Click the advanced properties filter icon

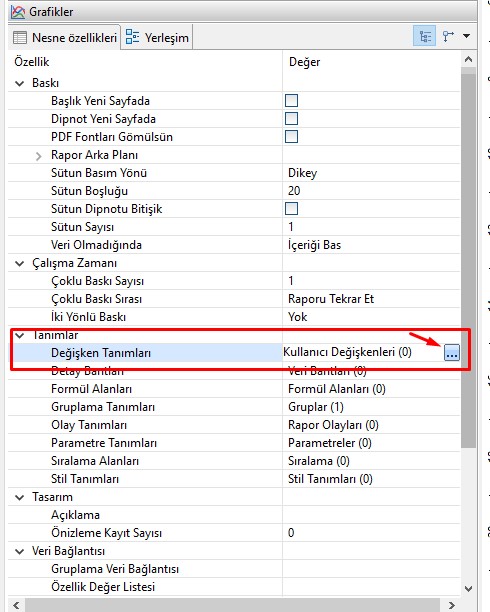click(448, 37)
